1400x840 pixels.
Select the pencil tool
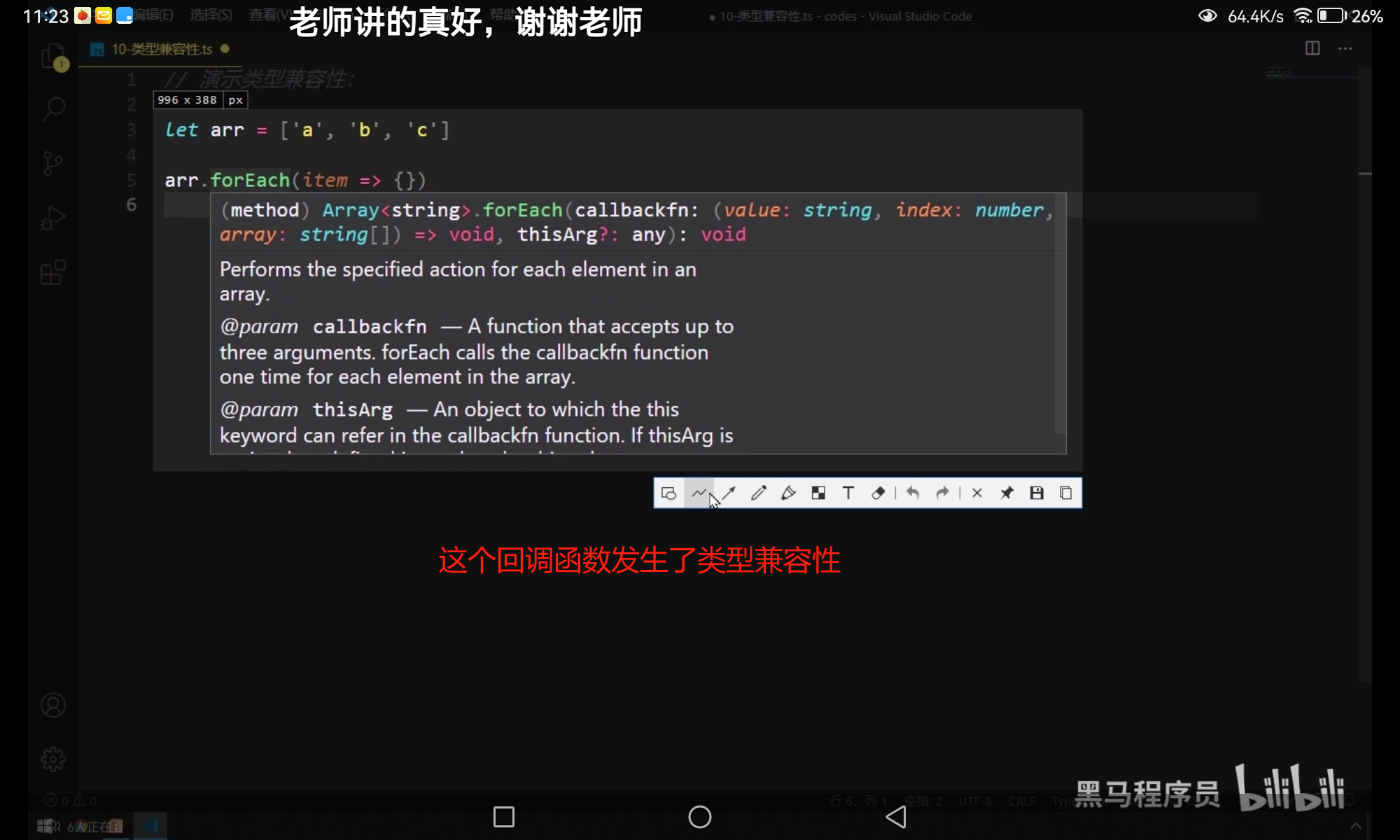[x=759, y=493]
